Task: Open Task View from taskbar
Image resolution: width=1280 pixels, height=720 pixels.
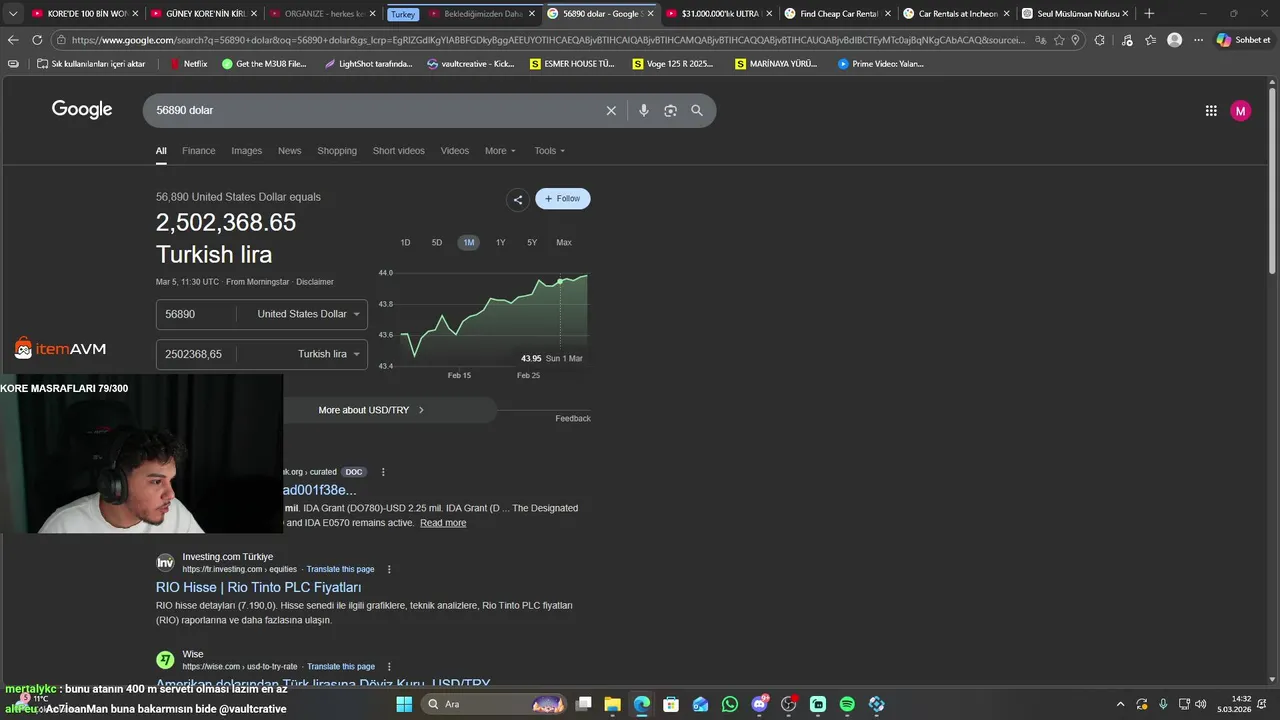Action: (583, 704)
